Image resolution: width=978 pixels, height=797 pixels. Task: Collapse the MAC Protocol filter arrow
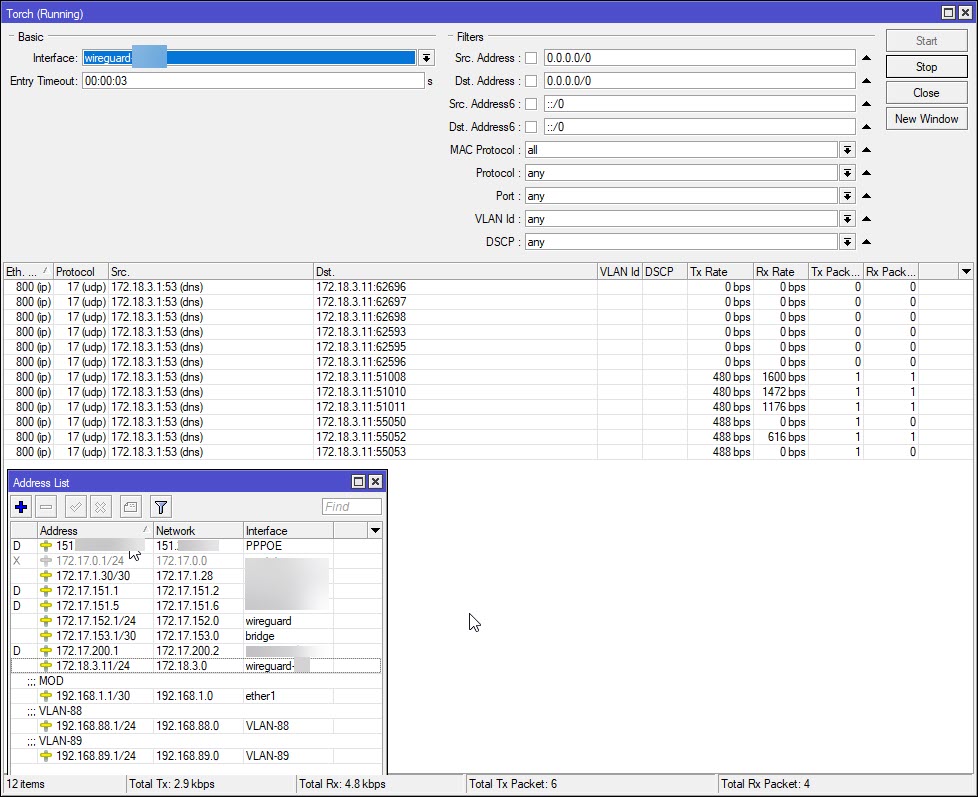(866, 150)
